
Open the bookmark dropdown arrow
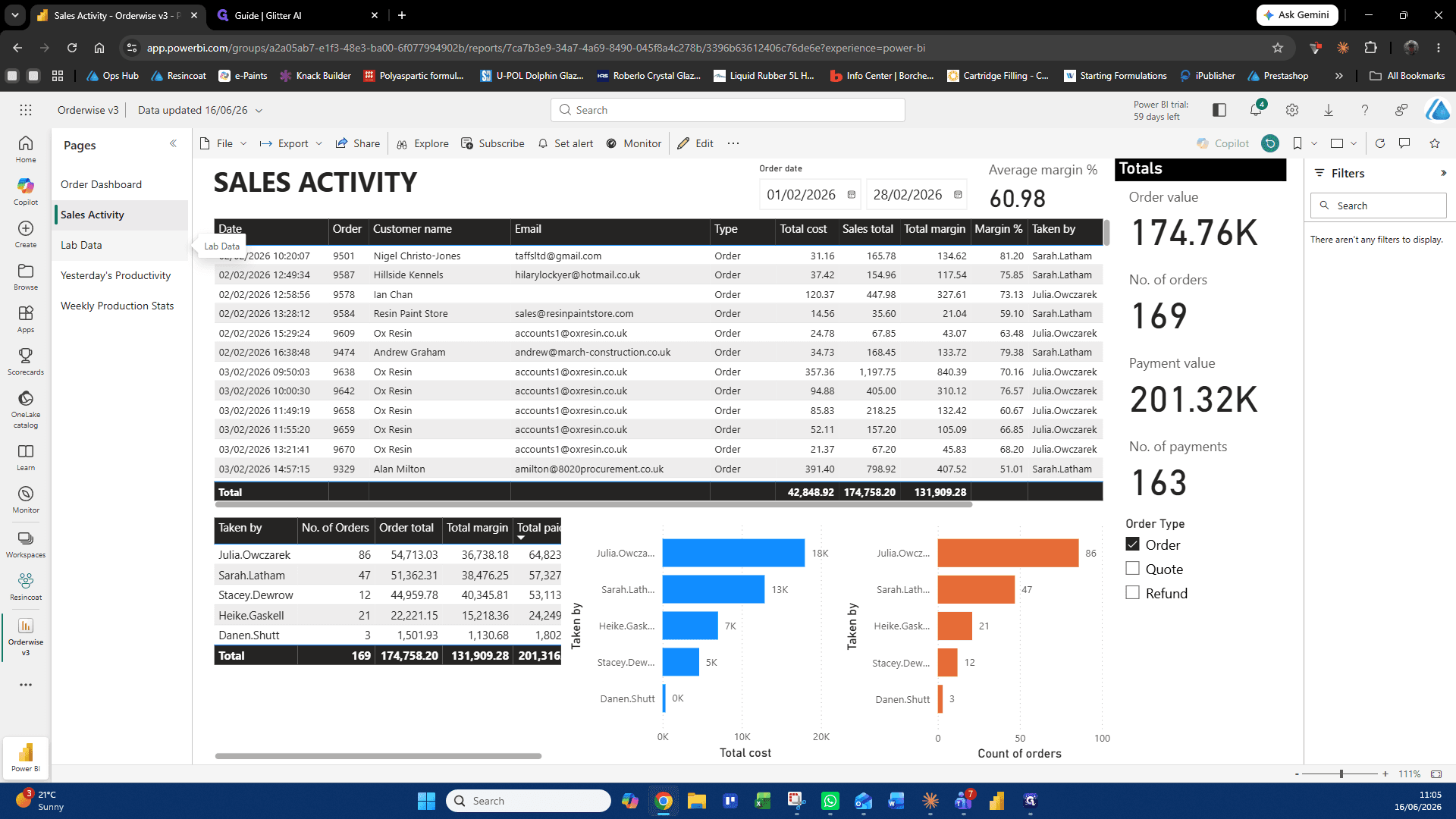(x=1314, y=143)
